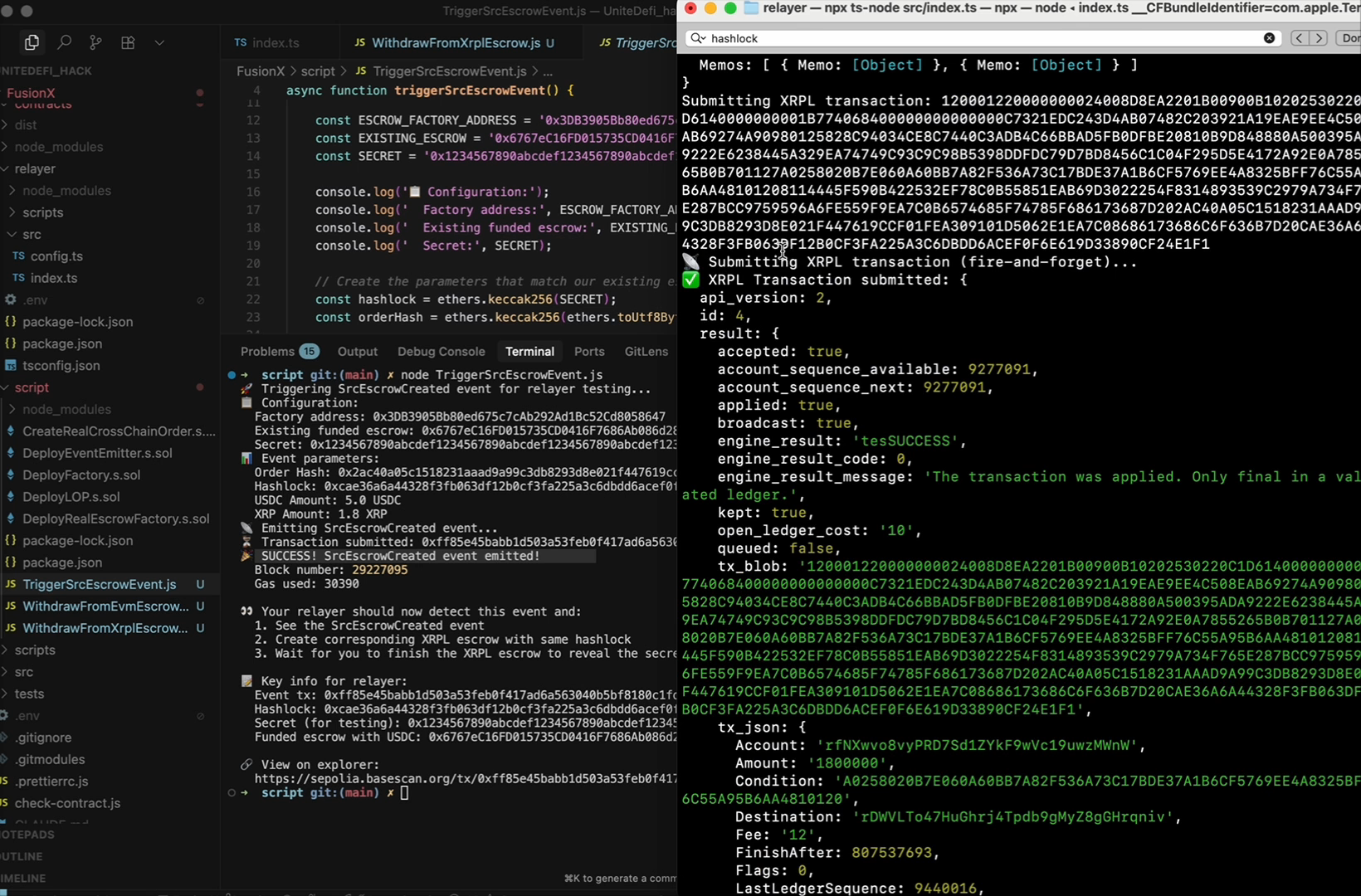Screen dimensions: 1361x896
Task: Switch to the Debug Console panel tab
Action: click(x=441, y=352)
